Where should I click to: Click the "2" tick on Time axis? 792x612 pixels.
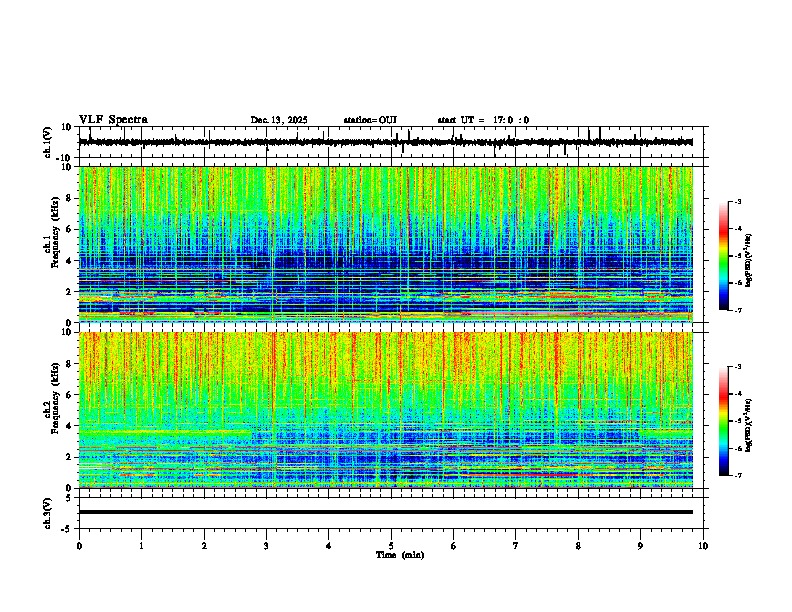click(204, 546)
